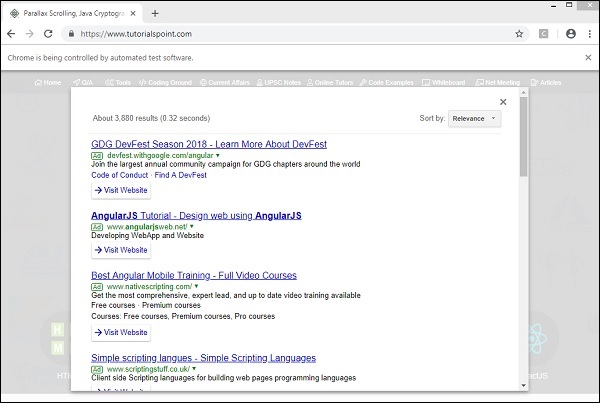The image size is (600, 403).
Task: Open the Find A DevFest link
Action: pyautogui.click(x=181, y=175)
